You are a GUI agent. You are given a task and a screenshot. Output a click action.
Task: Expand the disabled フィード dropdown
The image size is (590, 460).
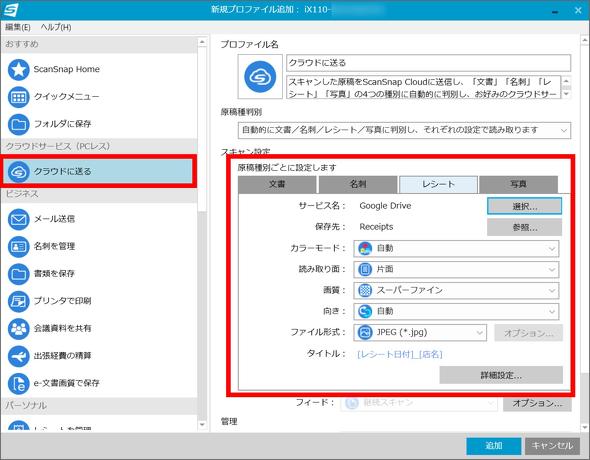tap(419, 403)
